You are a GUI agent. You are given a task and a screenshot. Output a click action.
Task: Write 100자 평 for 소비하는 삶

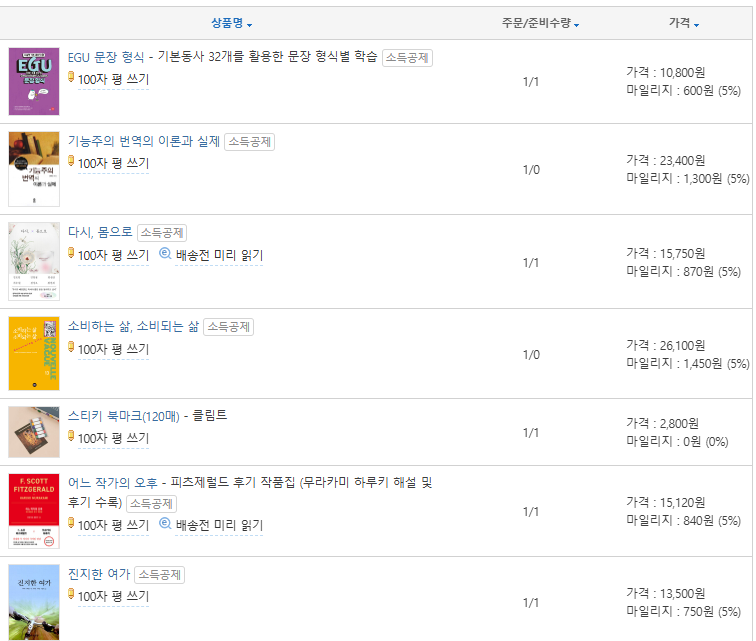113,349
